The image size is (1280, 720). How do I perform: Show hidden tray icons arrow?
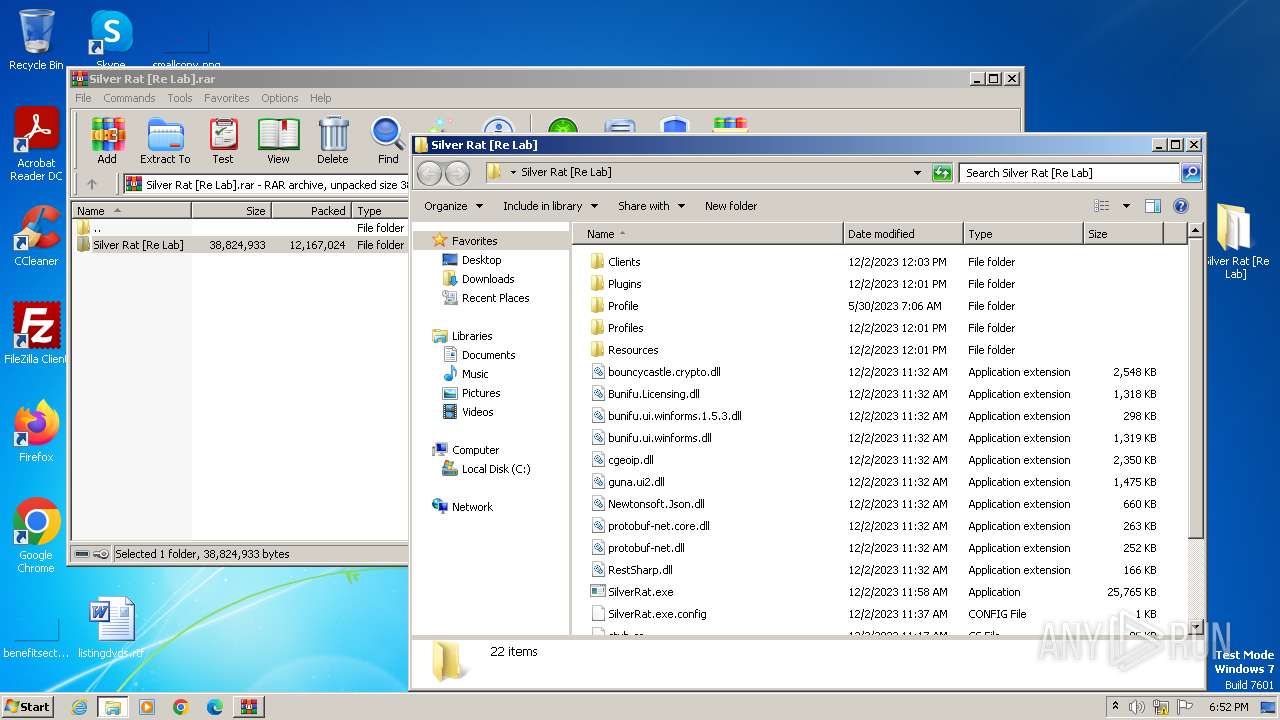pyautogui.click(x=1115, y=707)
